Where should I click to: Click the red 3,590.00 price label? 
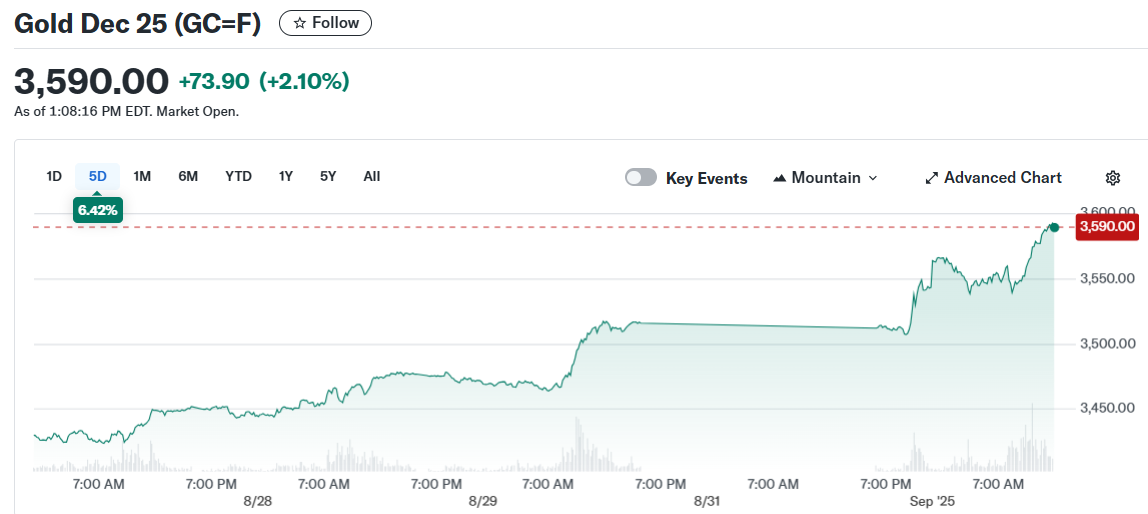point(1107,227)
